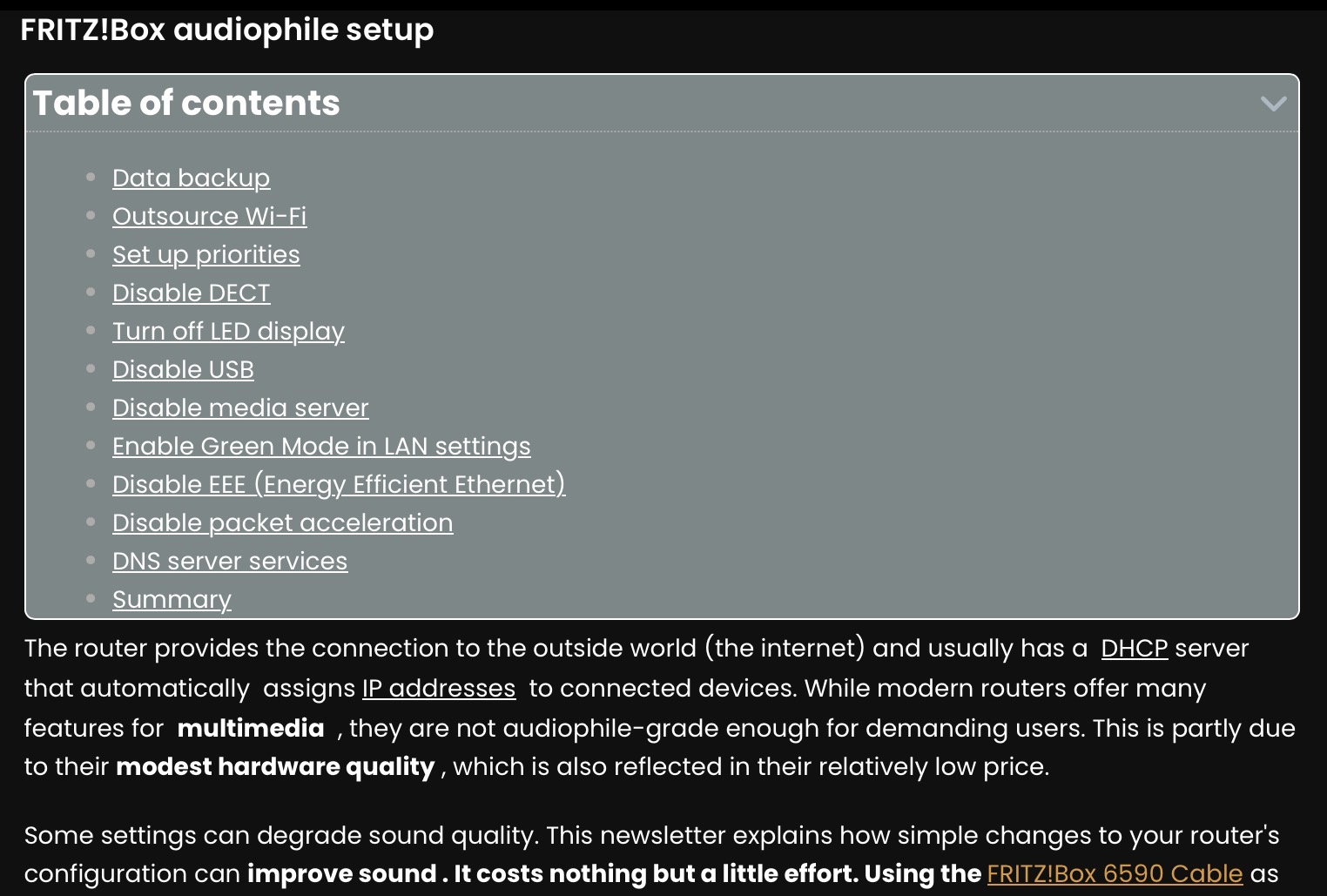Image resolution: width=1327 pixels, height=896 pixels.
Task: Open Enable Green Mode in LAN settings
Action: pos(321,446)
